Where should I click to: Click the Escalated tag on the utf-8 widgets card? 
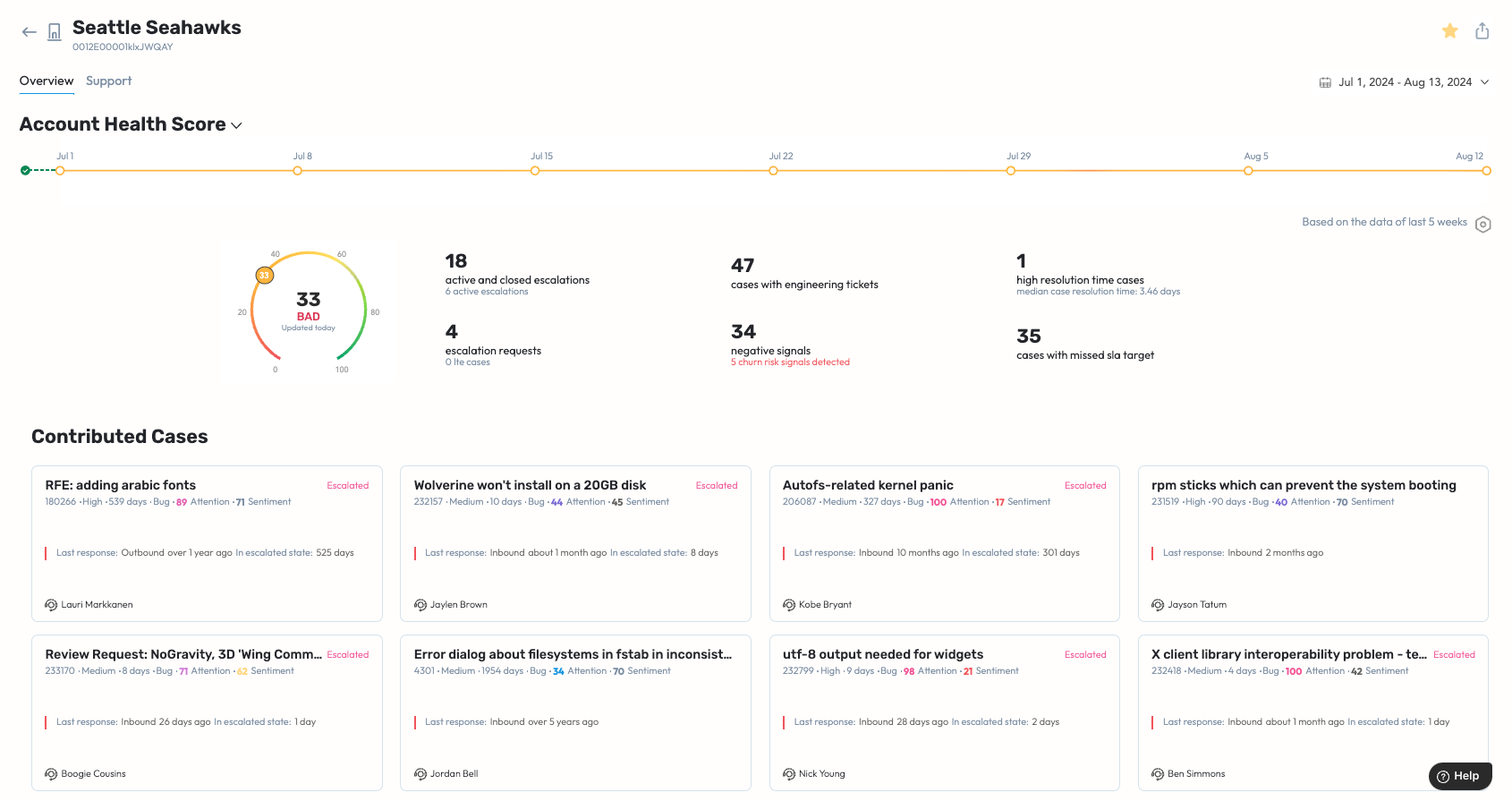tap(1085, 655)
